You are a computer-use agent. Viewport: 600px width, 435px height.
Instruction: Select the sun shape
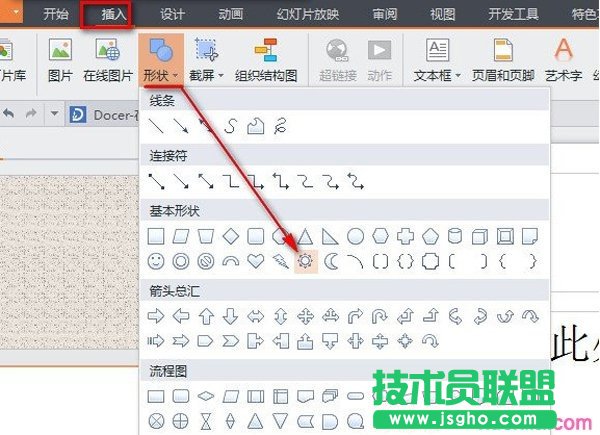tap(305, 261)
